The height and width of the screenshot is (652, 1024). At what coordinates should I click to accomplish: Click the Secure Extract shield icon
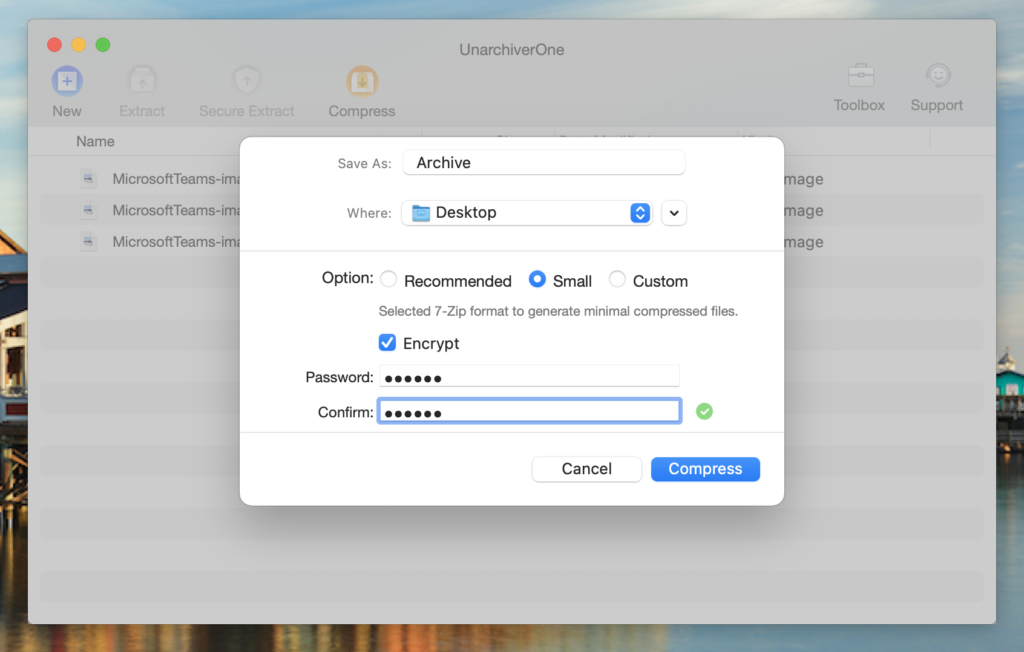click(x=246, y=81)
